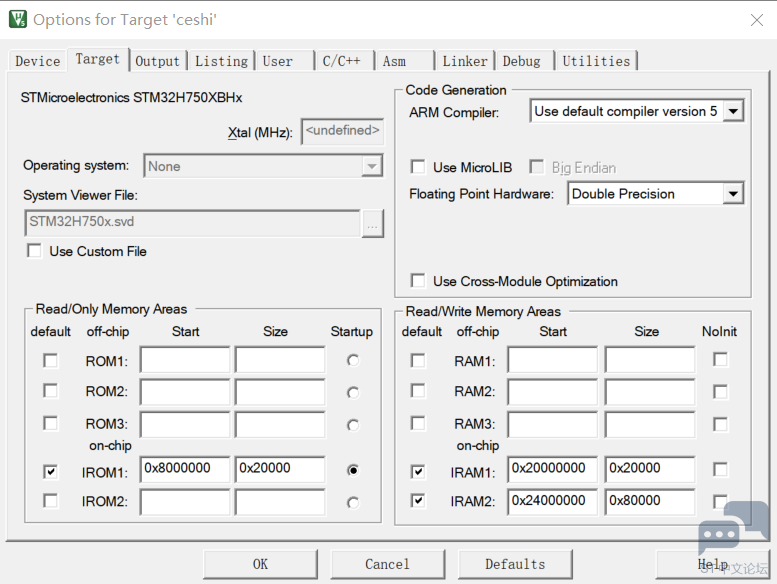Restore settings with Defaults button
This screenshot has width=777, height=584.
(x=515, y=564)
